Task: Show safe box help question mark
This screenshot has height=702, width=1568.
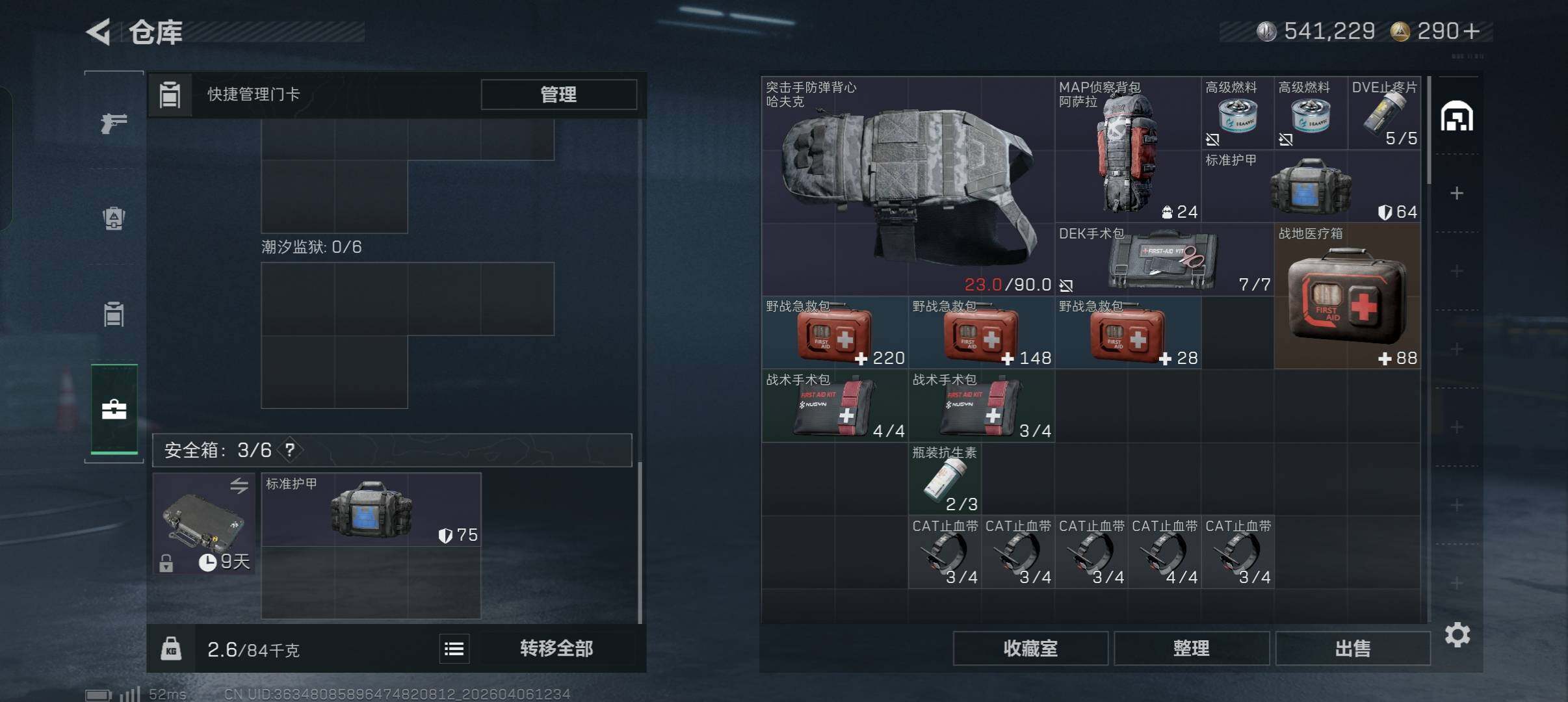Action: click(290, 450)
